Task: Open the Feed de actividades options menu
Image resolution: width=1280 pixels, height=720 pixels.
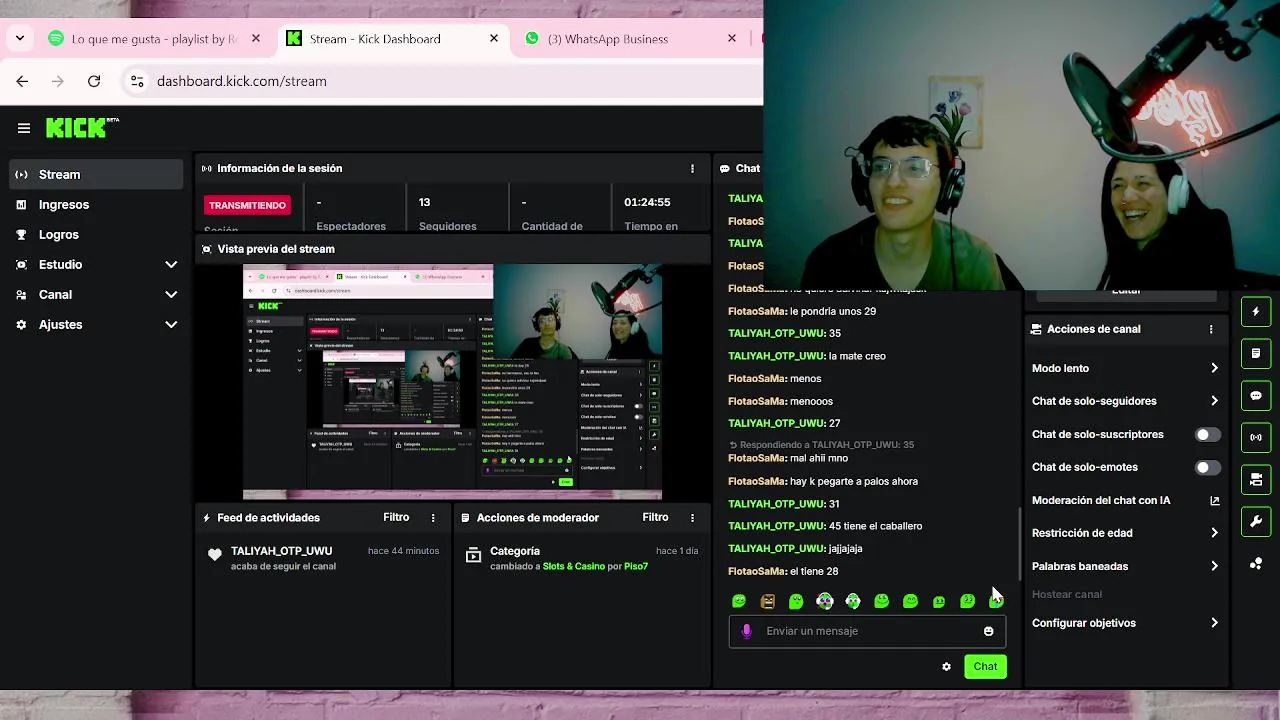Action: 433,518
